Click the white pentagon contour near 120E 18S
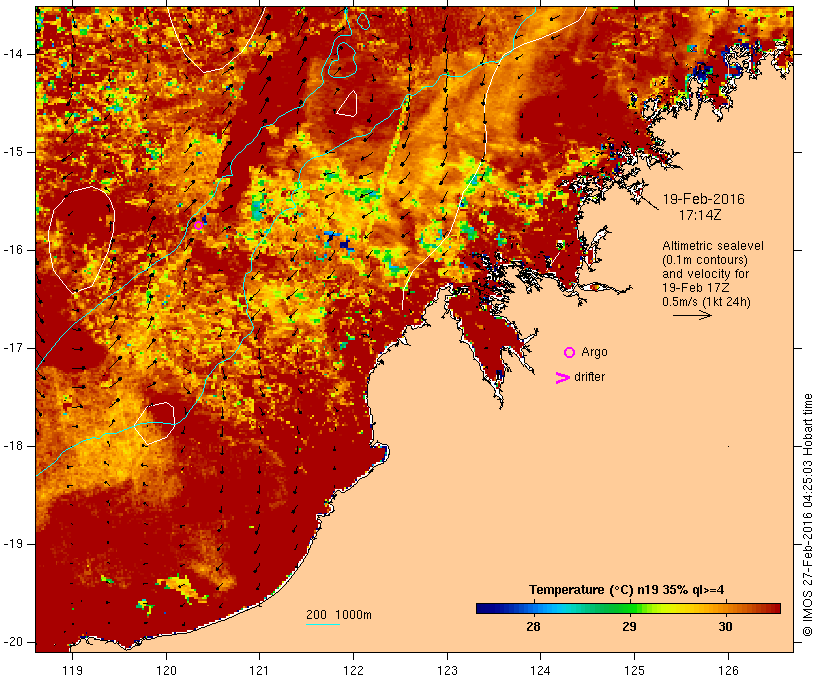 [154, 423]
